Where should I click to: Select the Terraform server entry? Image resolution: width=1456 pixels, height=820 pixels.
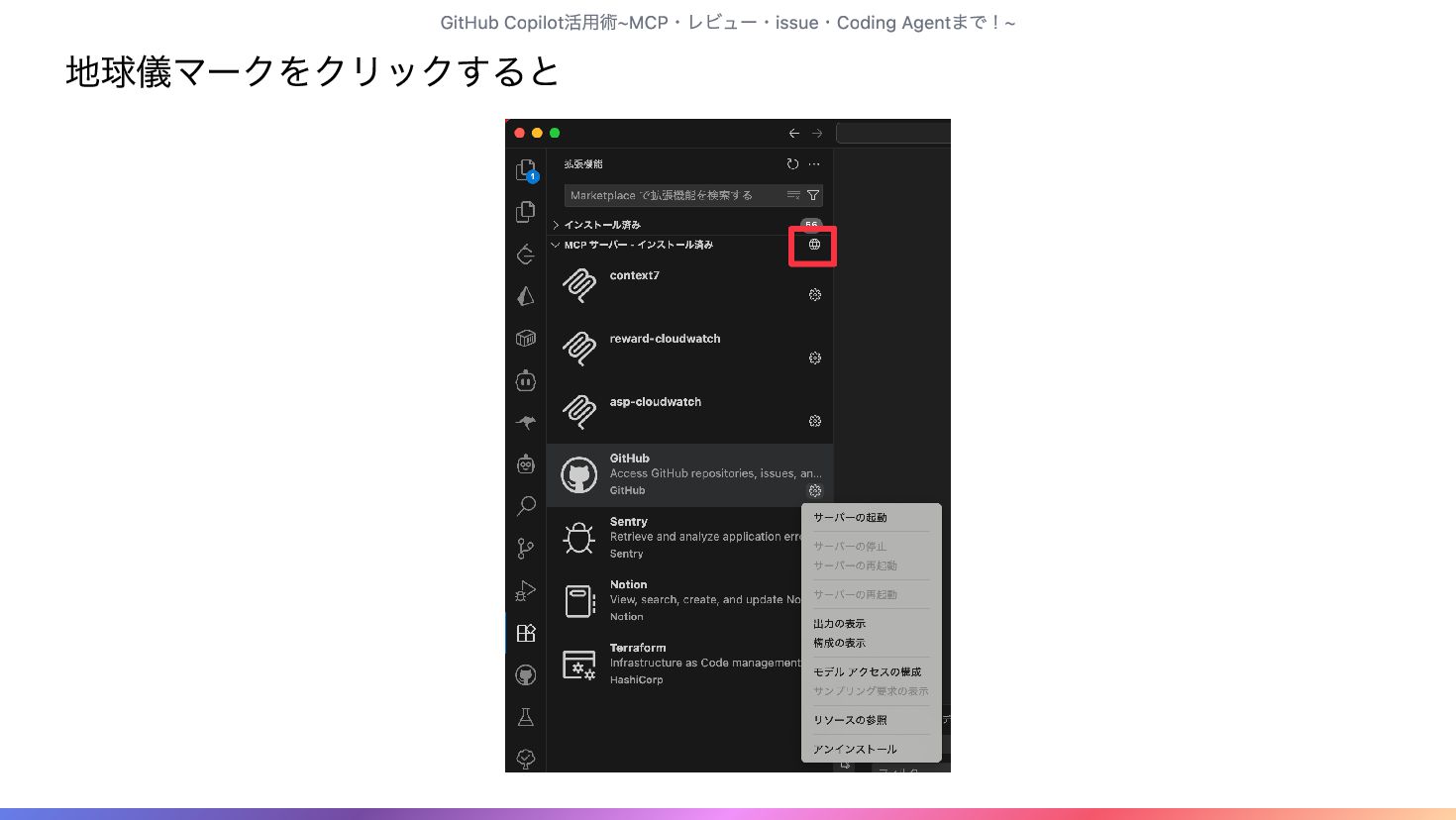click(x=675, y=665)
